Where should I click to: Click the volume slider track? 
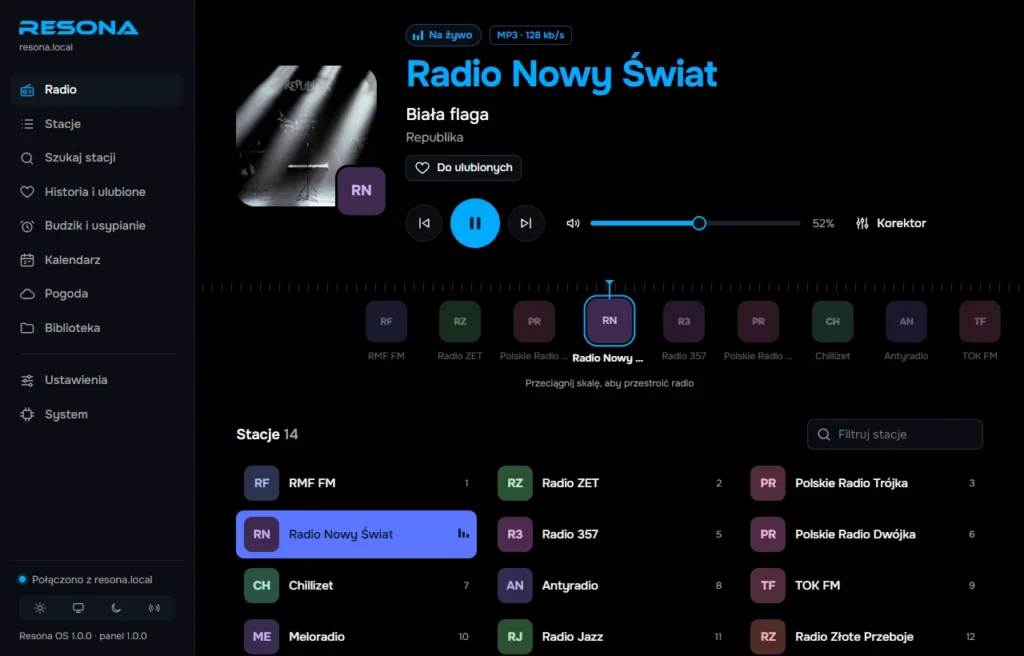click(x=695, y=223)
